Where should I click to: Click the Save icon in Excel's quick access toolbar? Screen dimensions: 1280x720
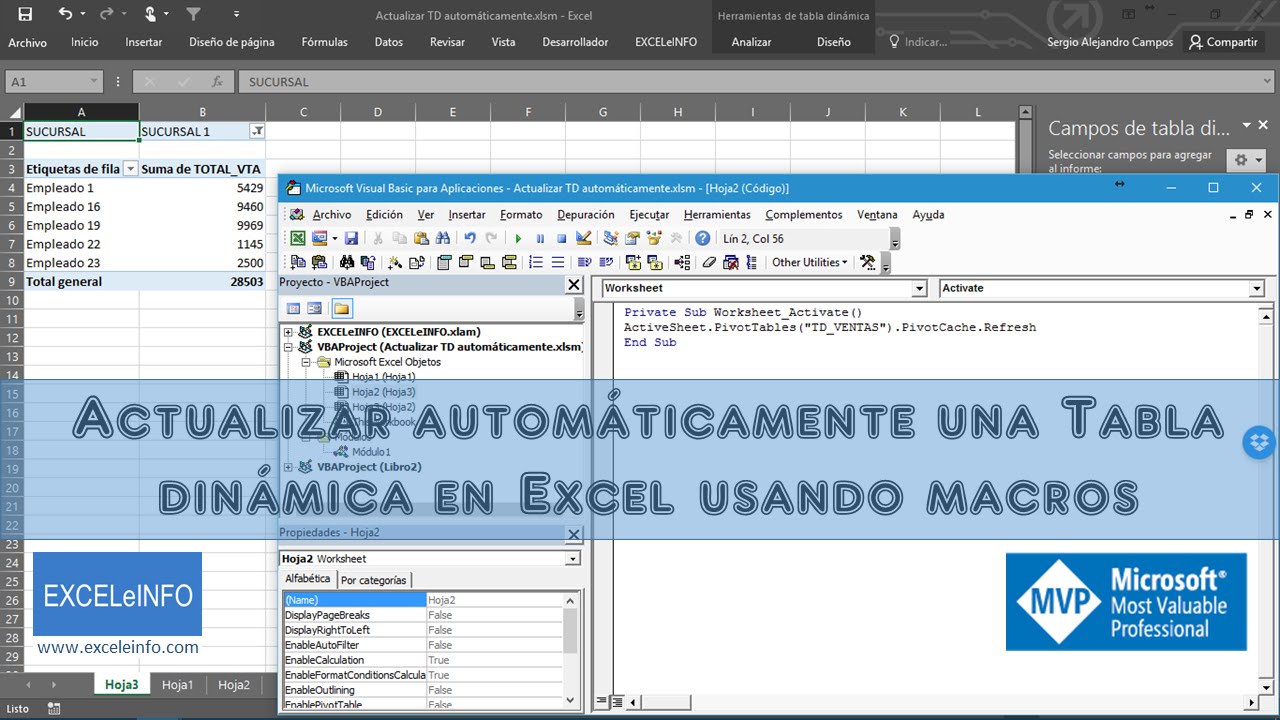click(25, 14)
